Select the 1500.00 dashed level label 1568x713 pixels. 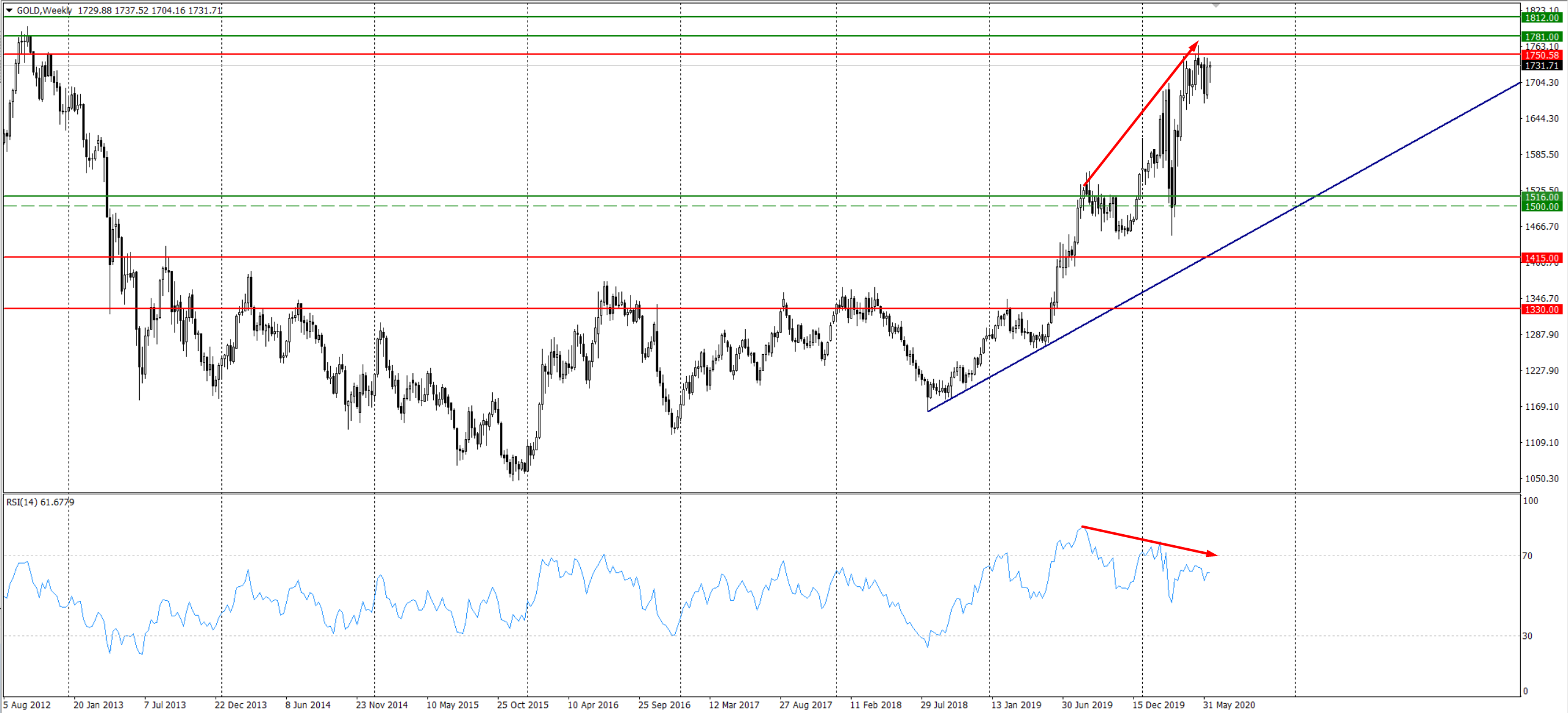coord(1542,206)
